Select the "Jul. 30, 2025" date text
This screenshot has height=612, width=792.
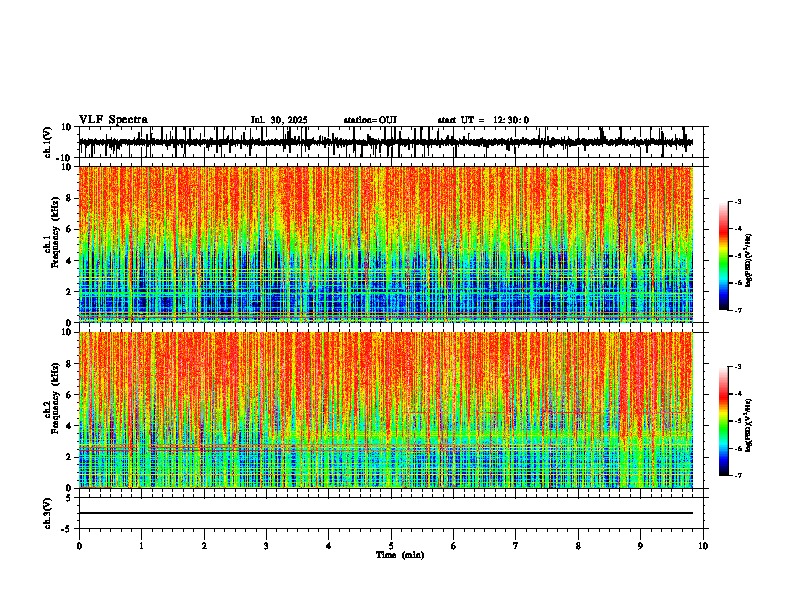[279, 120]
